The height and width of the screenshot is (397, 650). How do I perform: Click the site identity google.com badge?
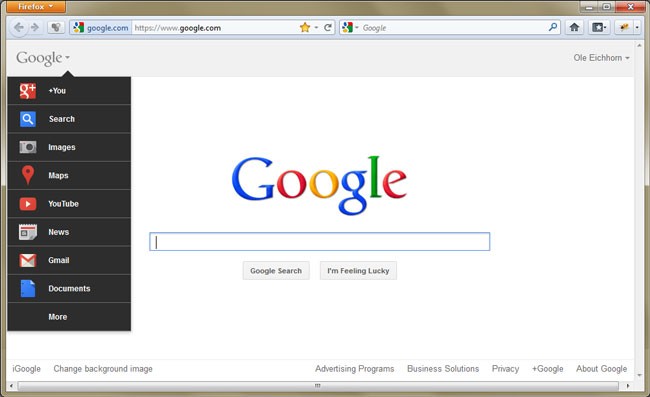[x=101, y=28]
